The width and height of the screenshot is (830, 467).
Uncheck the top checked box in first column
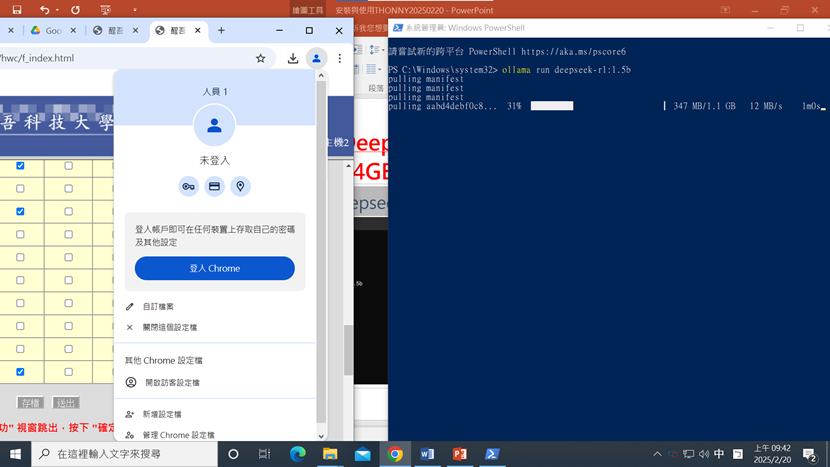(20, 166)
